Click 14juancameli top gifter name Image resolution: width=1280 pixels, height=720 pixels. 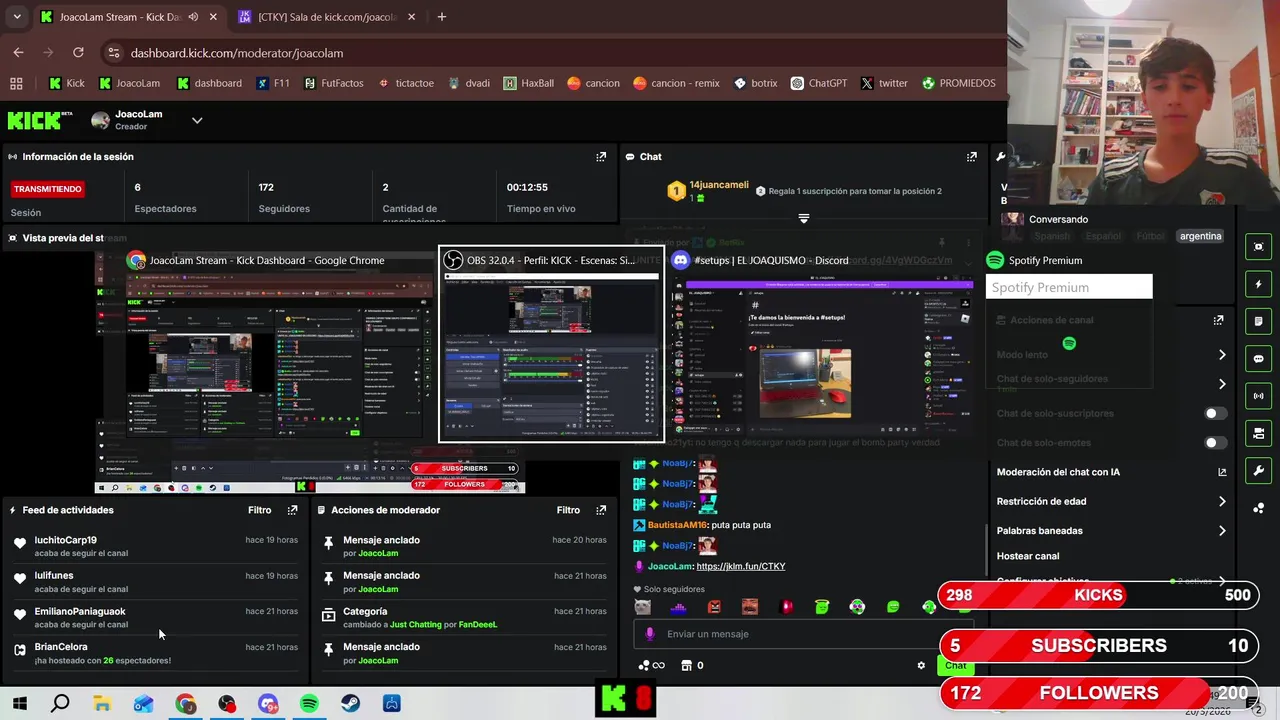point(719,185)
